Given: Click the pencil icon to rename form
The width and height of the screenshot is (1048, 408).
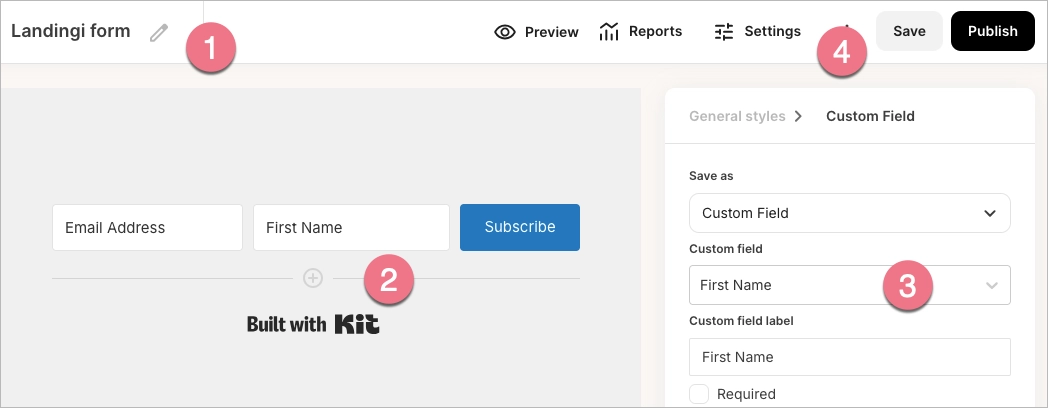Looking at the screenshot, I should (159, 32).
